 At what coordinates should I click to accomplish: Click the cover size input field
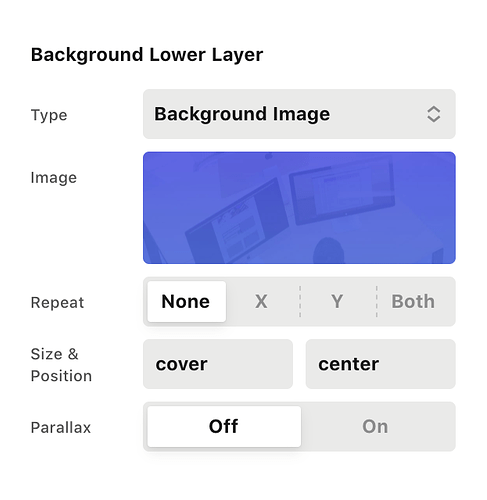tap(218, 364)
